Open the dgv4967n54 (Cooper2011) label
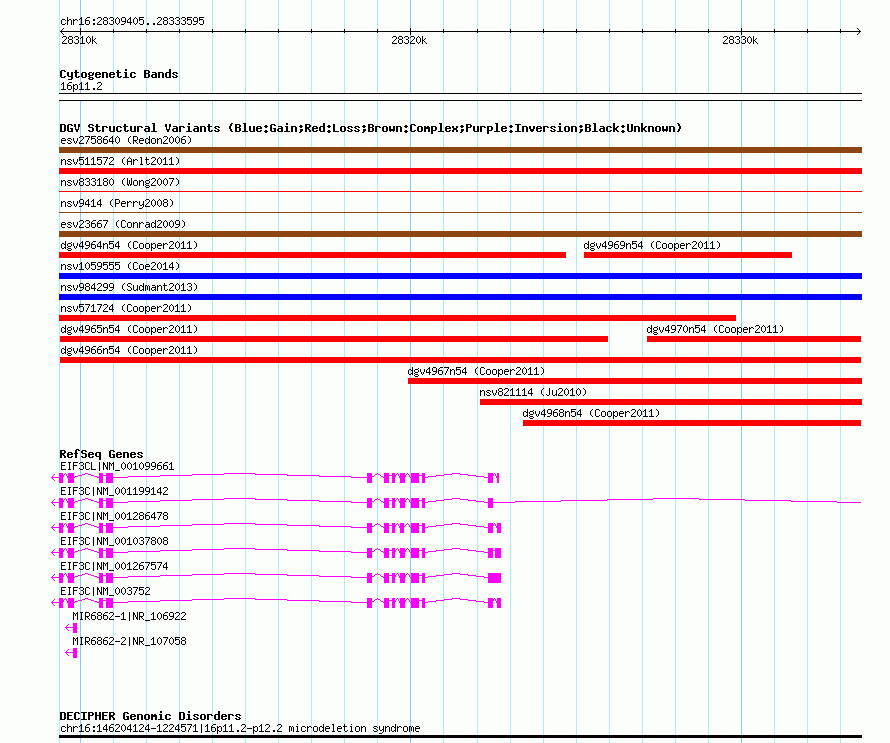Image resolution: width=890 pixels, height=743 pixels. click(476, 371)
